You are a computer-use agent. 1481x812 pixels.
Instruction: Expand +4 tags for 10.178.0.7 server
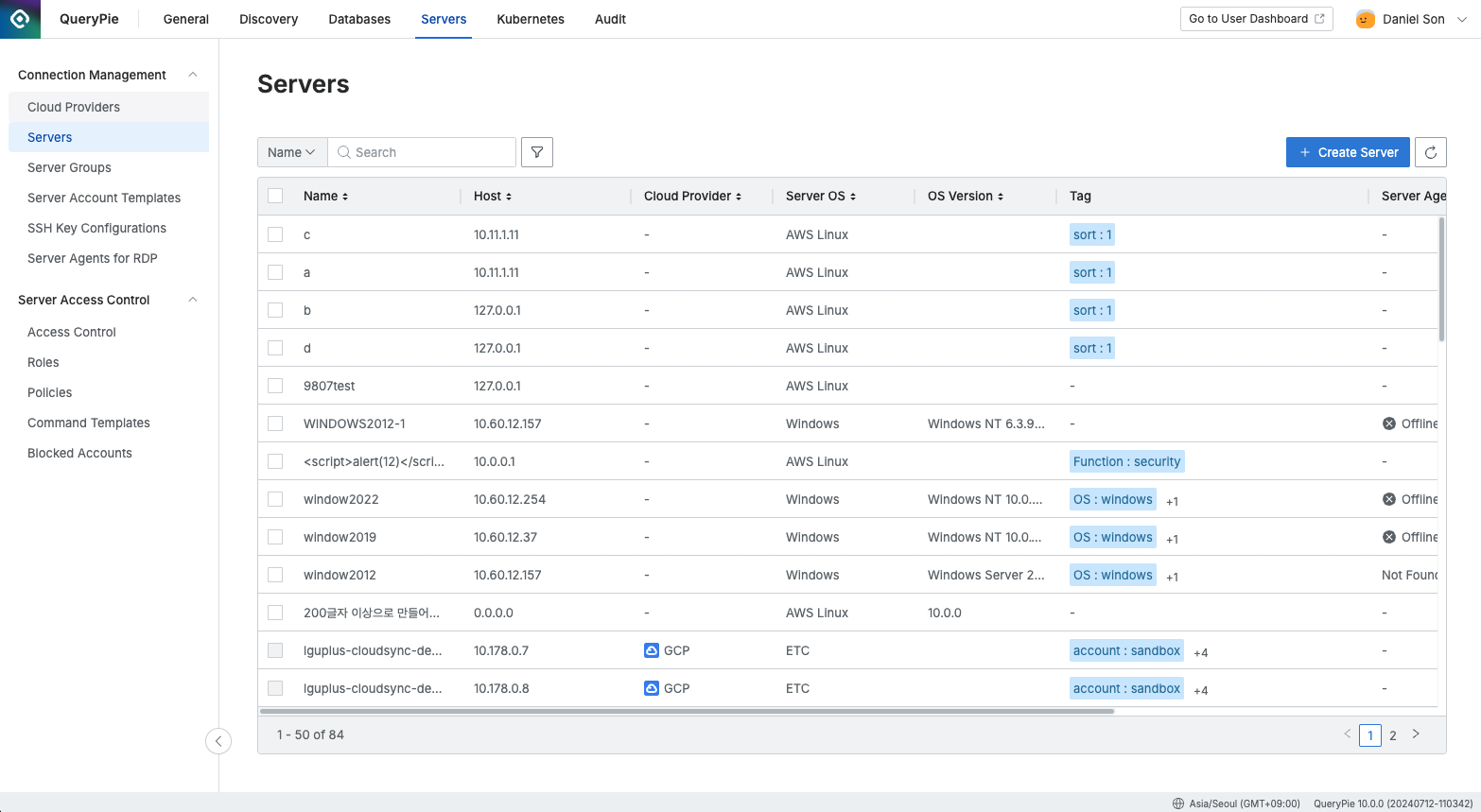[1200, 652]
